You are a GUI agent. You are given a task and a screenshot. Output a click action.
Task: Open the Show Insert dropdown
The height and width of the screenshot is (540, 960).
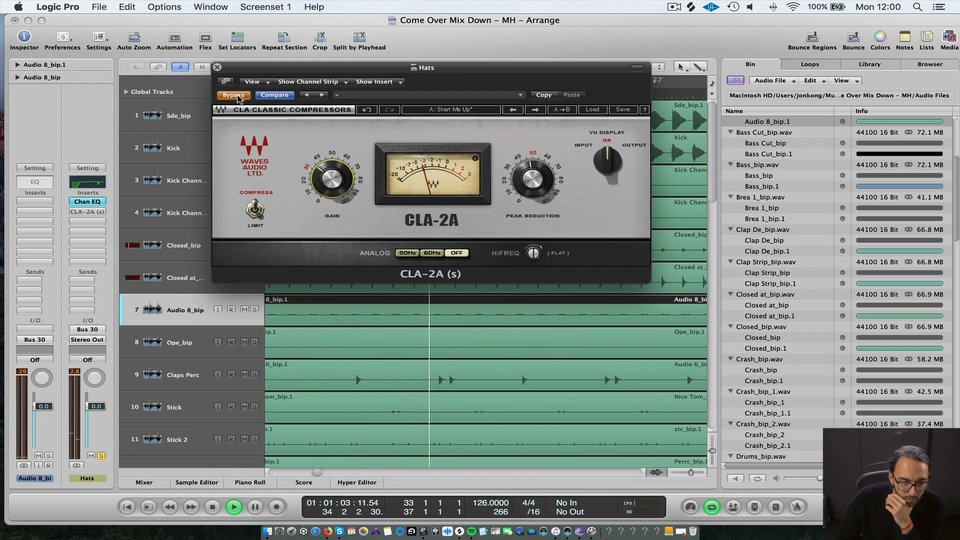(x=379, y=81)
